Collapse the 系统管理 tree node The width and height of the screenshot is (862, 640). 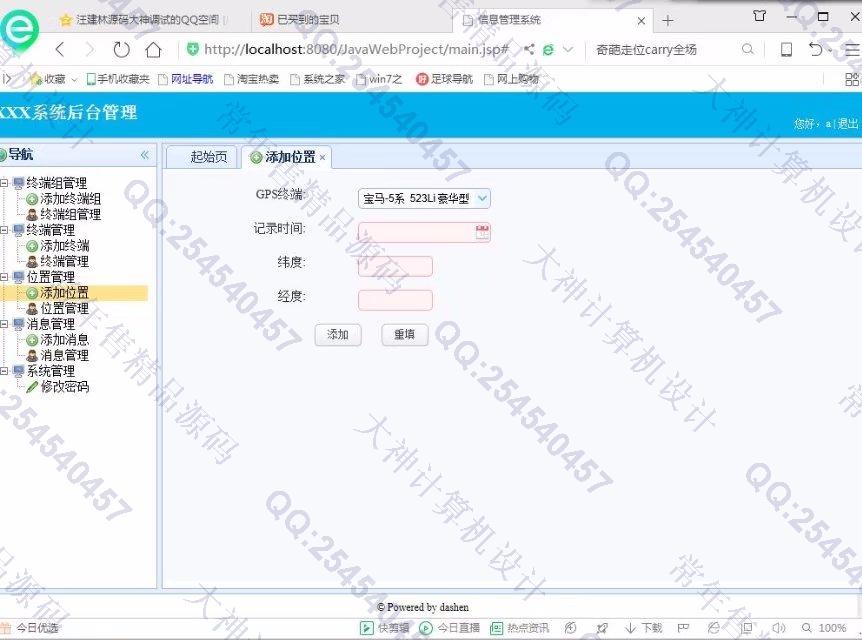tap(4, 371)
